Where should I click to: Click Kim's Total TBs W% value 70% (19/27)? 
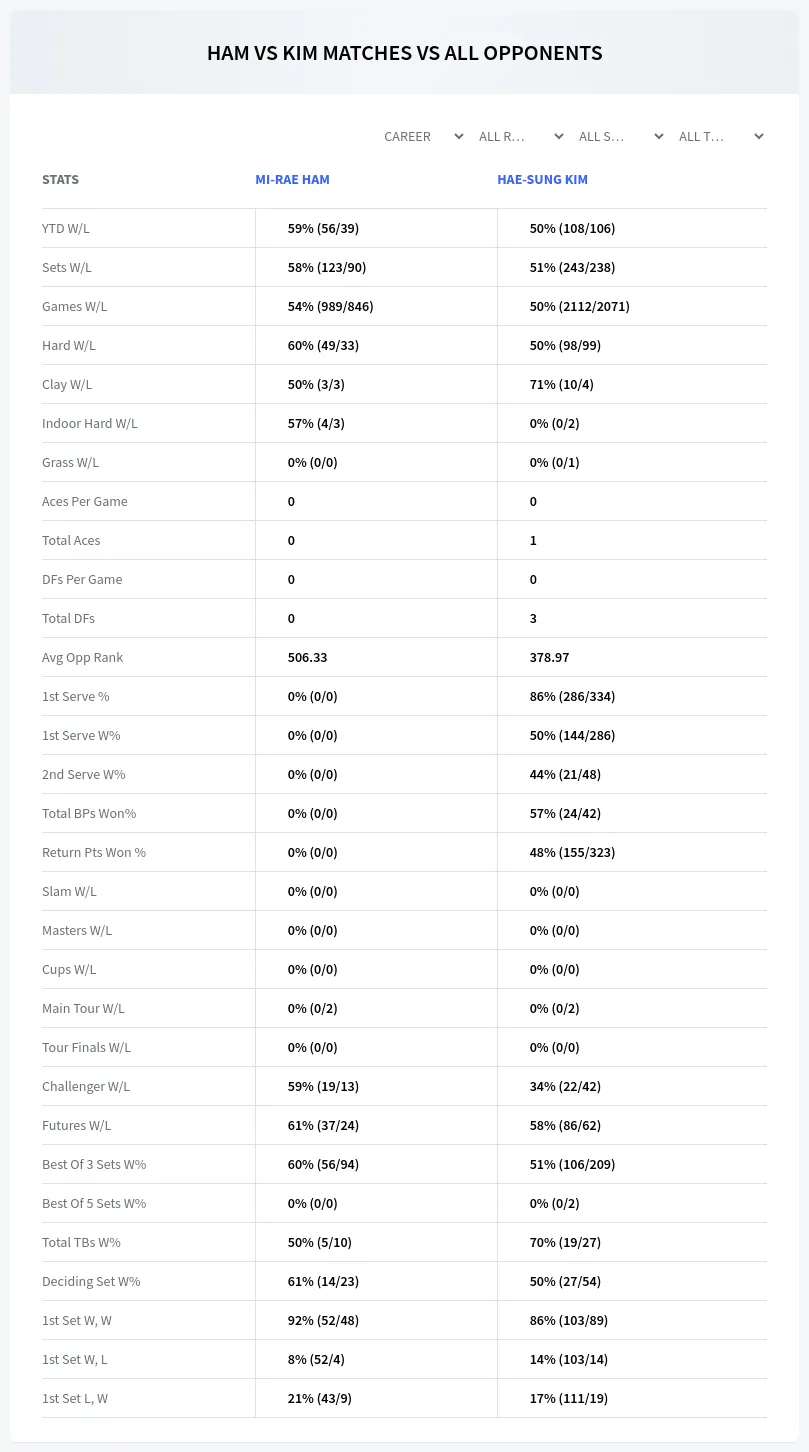pos(565,1242)
